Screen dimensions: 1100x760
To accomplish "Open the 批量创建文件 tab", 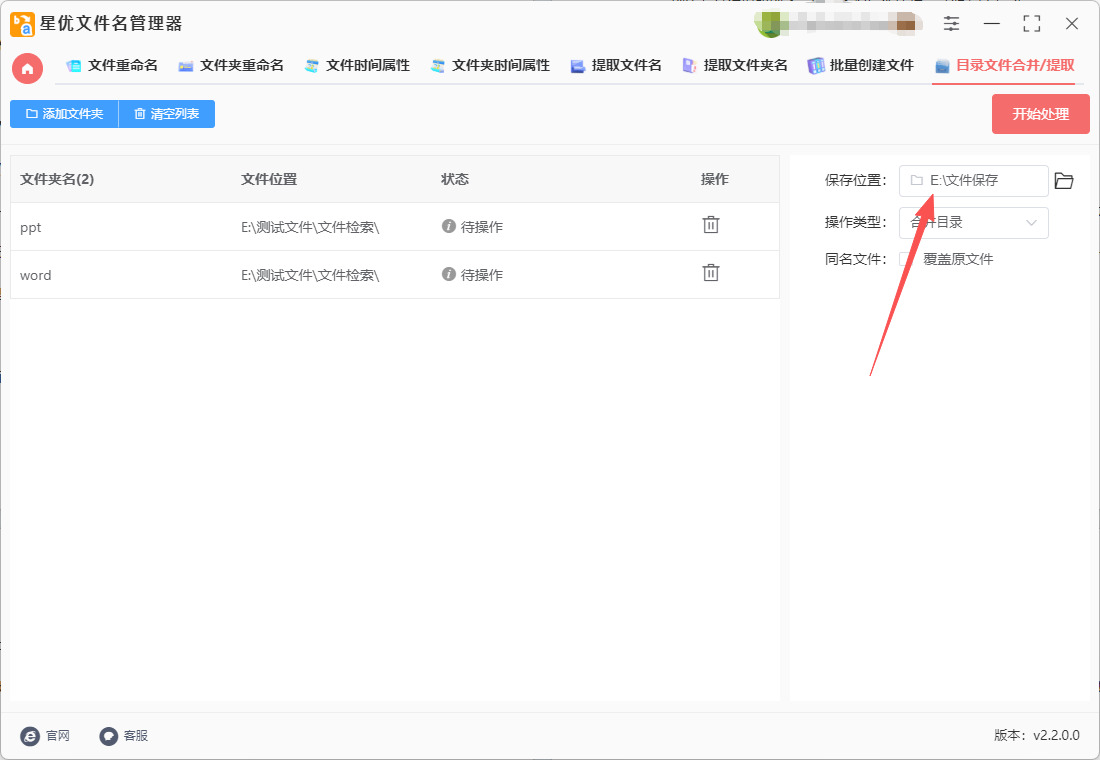I will pos(860,65).
